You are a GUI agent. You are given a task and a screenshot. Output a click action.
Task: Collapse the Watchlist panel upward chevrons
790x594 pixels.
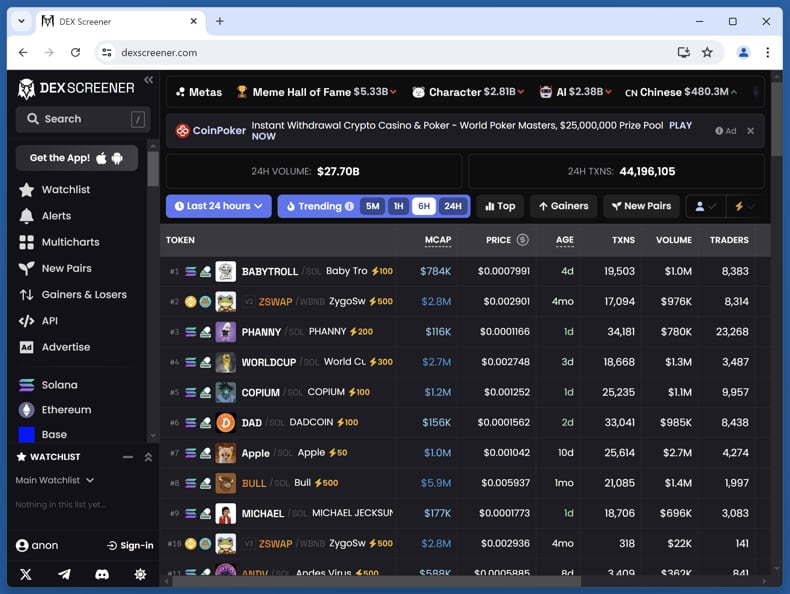pyautogui.click(x=148, y=457)
